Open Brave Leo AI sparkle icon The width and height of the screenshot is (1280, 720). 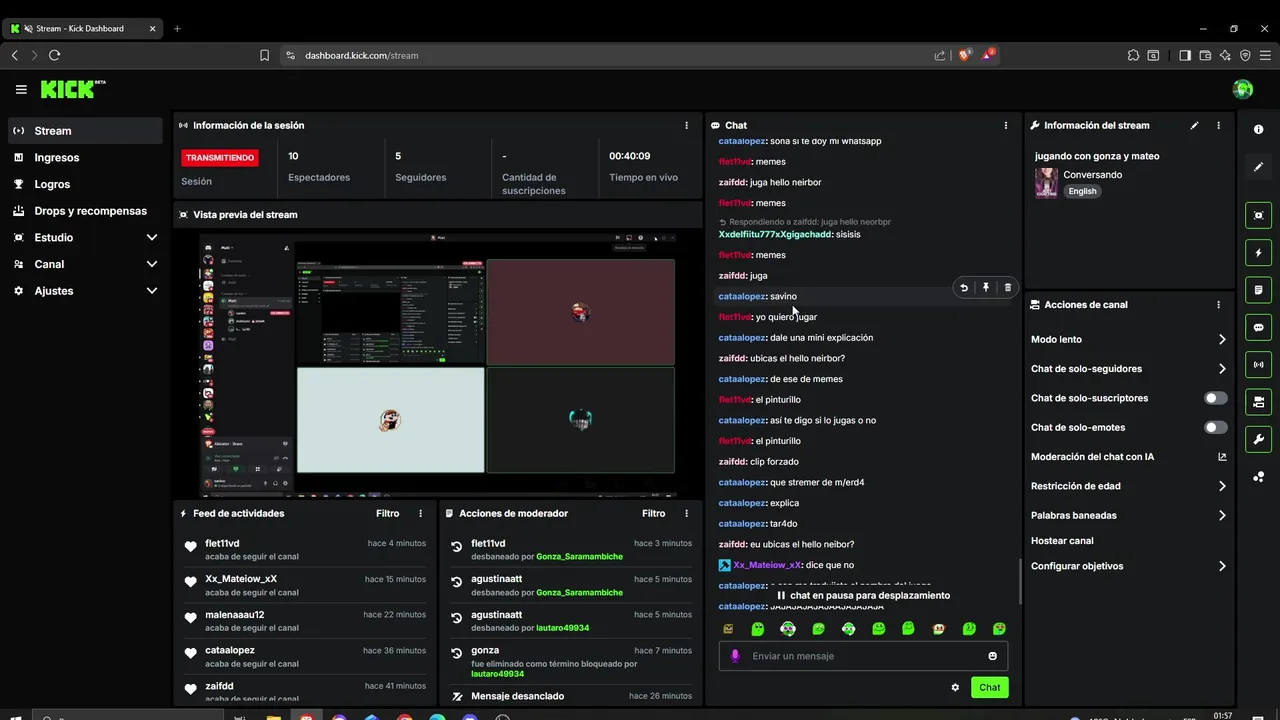pyautogui.click(x=1225, y=55)
